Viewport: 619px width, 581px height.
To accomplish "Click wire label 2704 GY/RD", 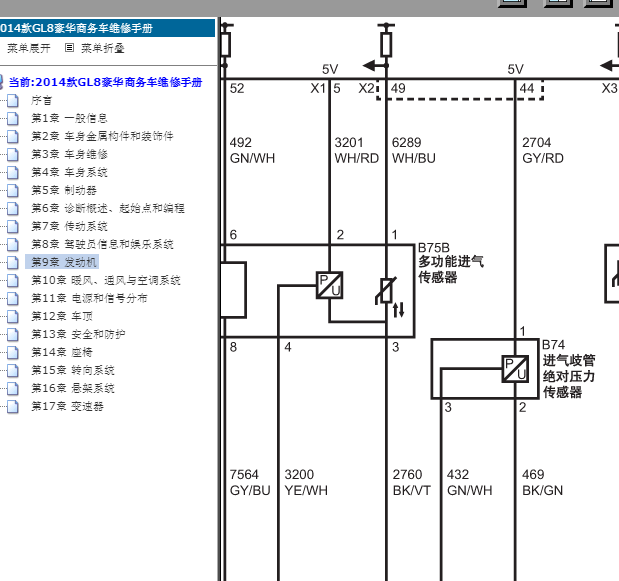I will (543, 150).
